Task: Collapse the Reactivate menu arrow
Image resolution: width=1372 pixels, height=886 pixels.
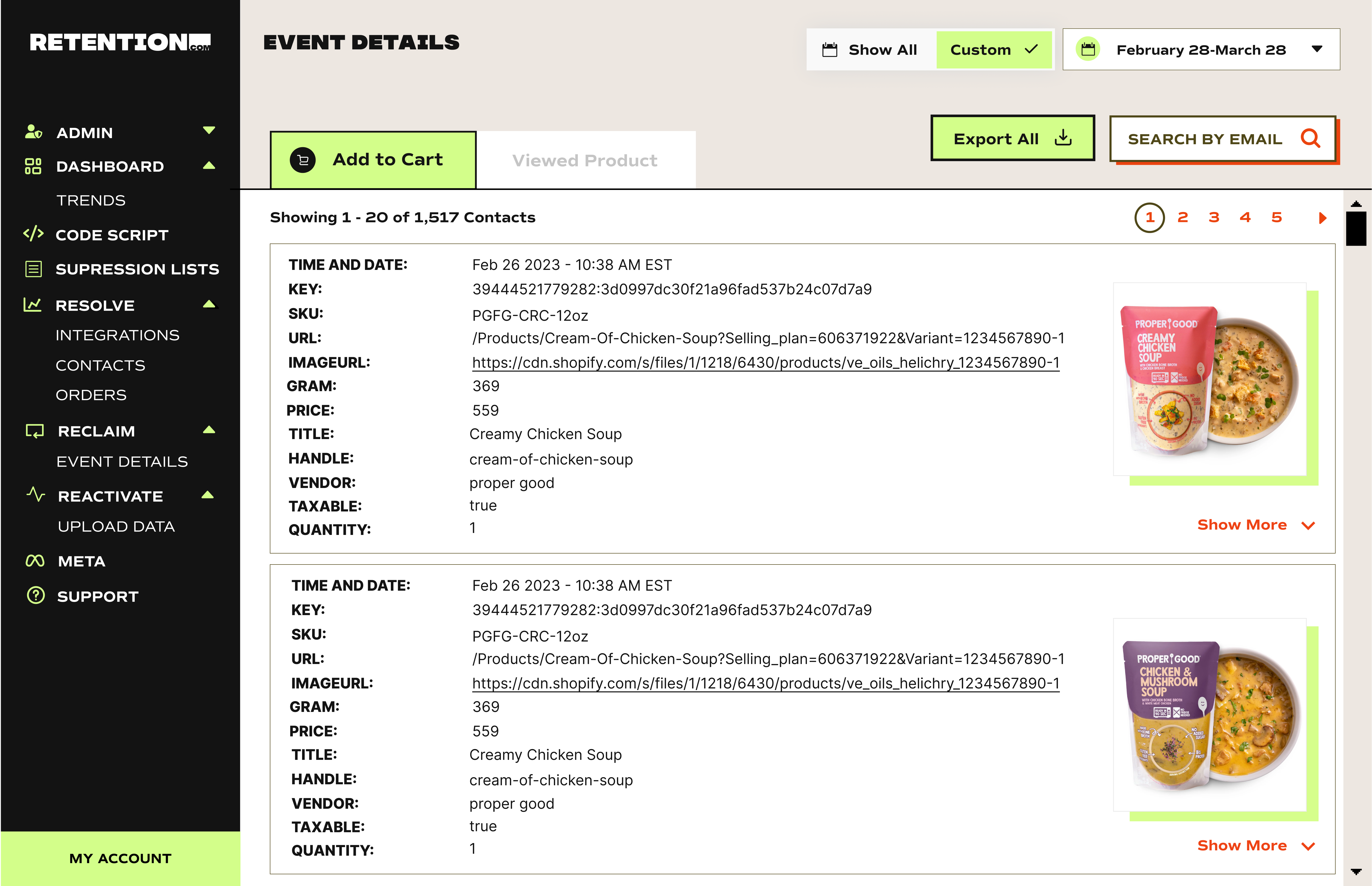Action: pyautogui.click(x=208, y=495)
